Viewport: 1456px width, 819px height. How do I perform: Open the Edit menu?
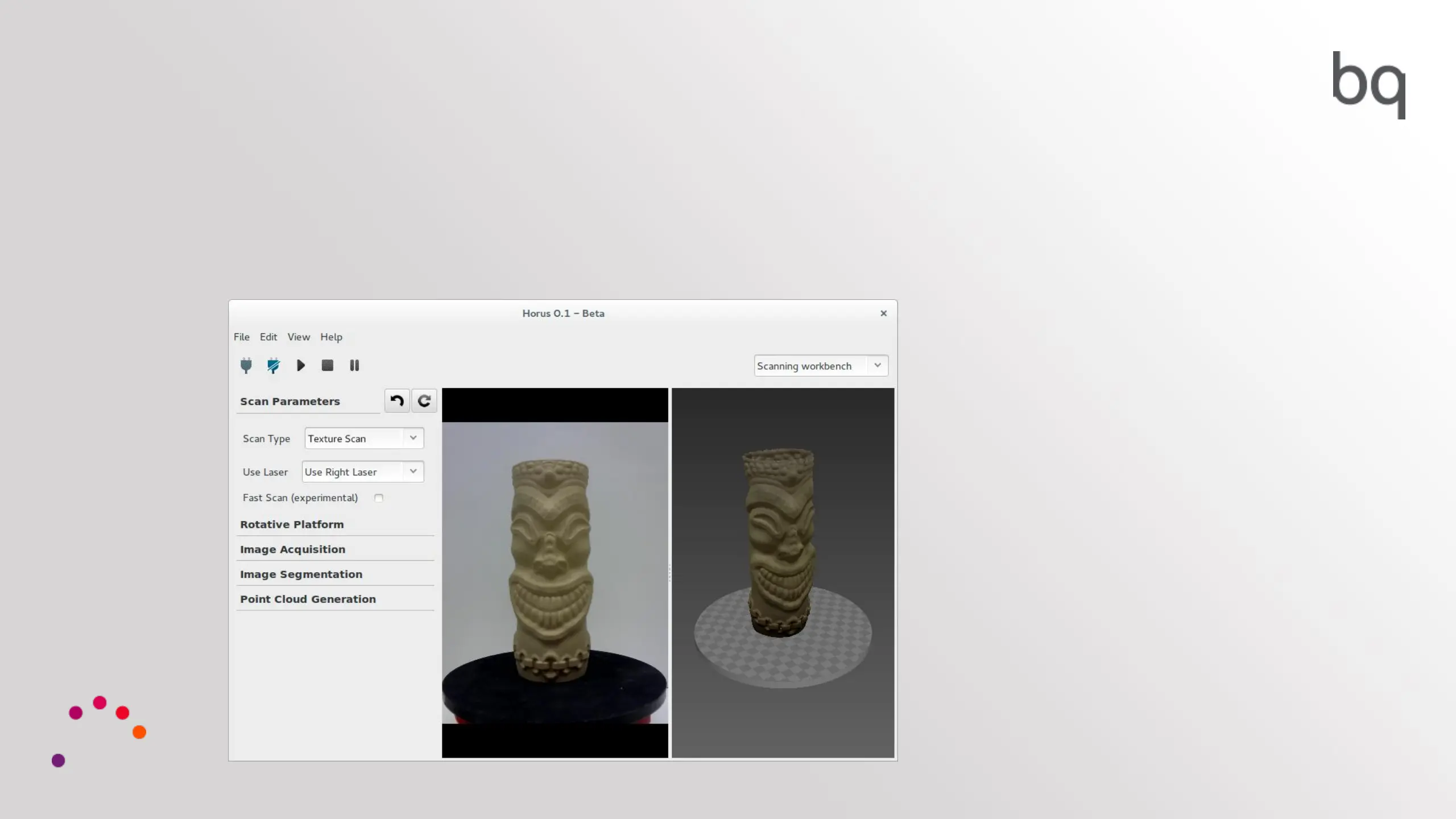click(x=268, y=337)
